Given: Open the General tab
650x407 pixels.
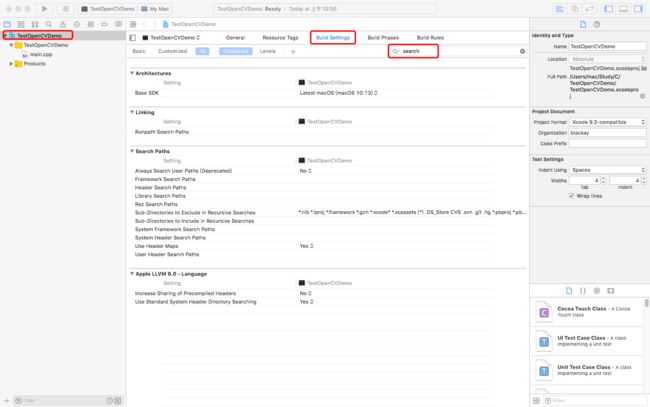Looking at the screenshot, I should click(x=235, y=38).
